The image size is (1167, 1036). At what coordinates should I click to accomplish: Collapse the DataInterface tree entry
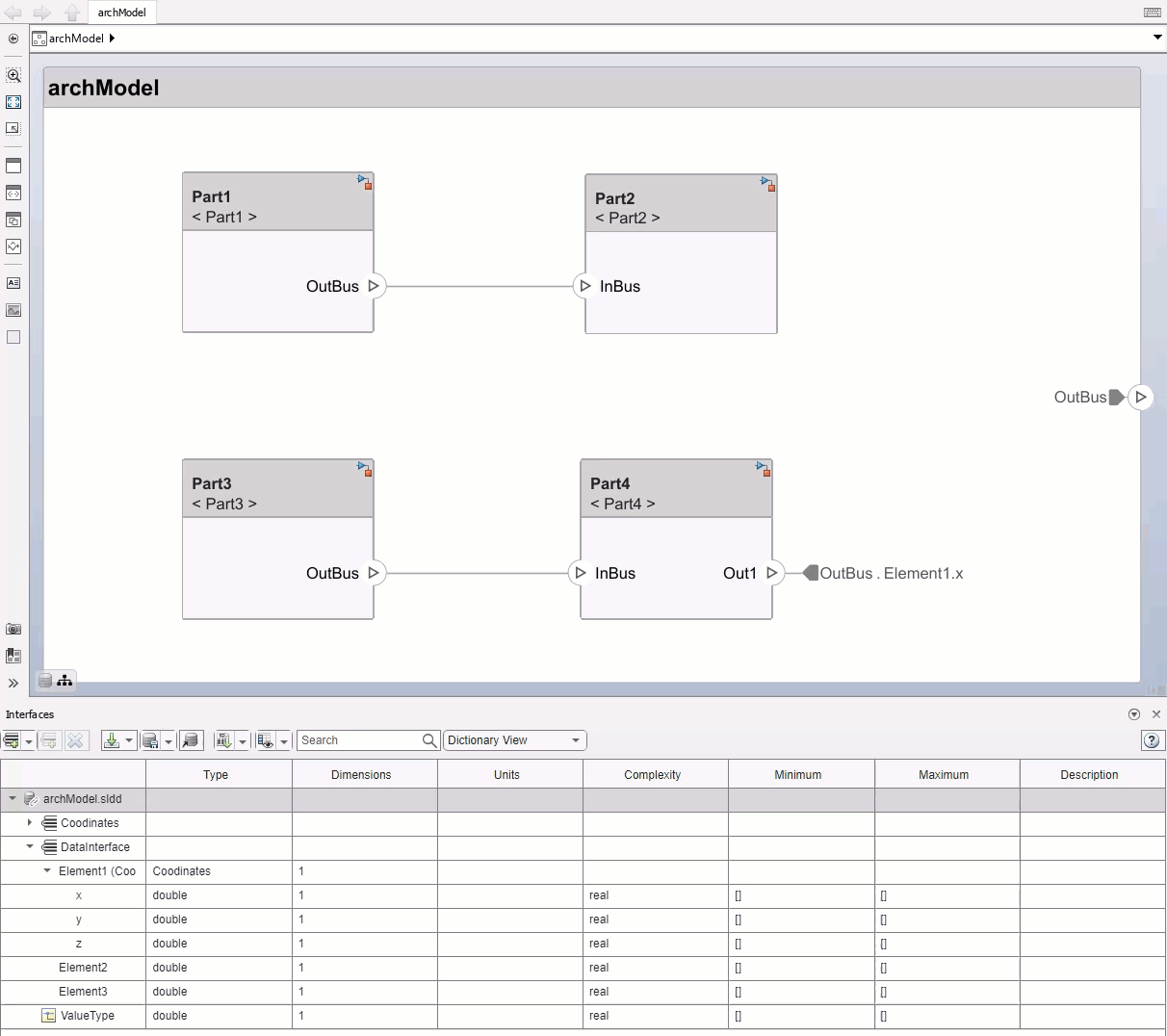click(29, 847)
